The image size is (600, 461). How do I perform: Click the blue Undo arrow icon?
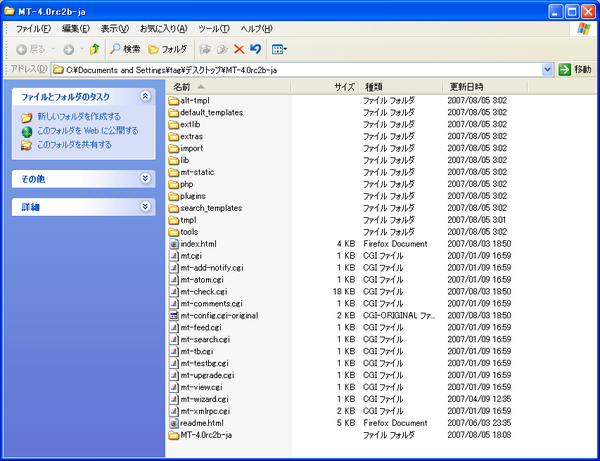(255, 49)
